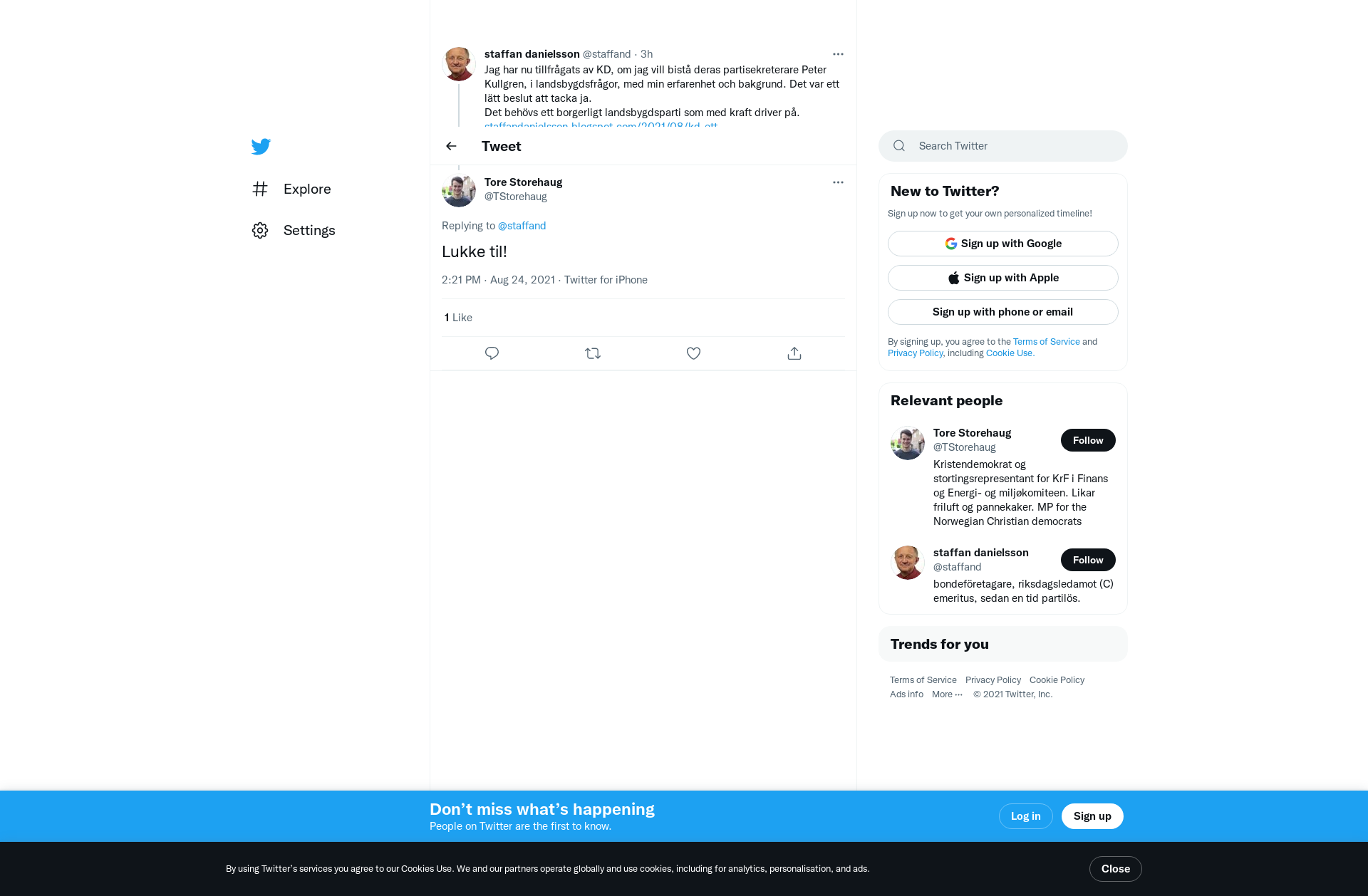Expand the More footer menu
This screenshot has height=896, width=1368.
tap(947, 694)
